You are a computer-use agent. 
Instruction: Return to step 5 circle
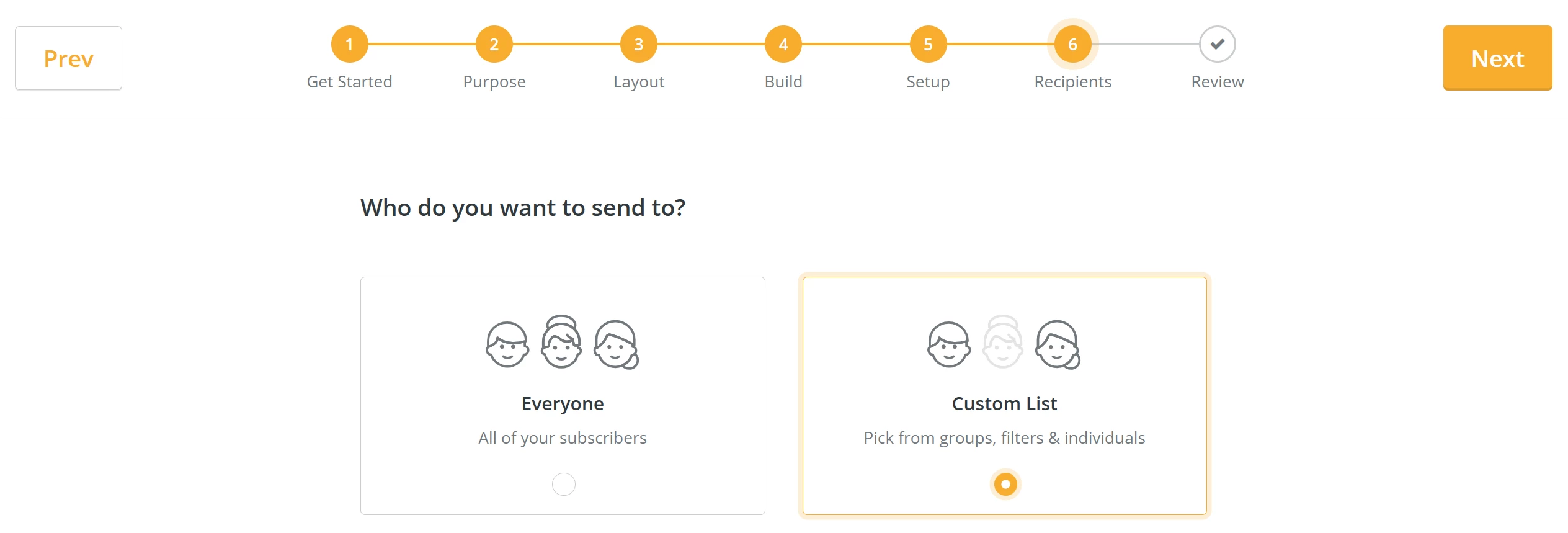928,44
